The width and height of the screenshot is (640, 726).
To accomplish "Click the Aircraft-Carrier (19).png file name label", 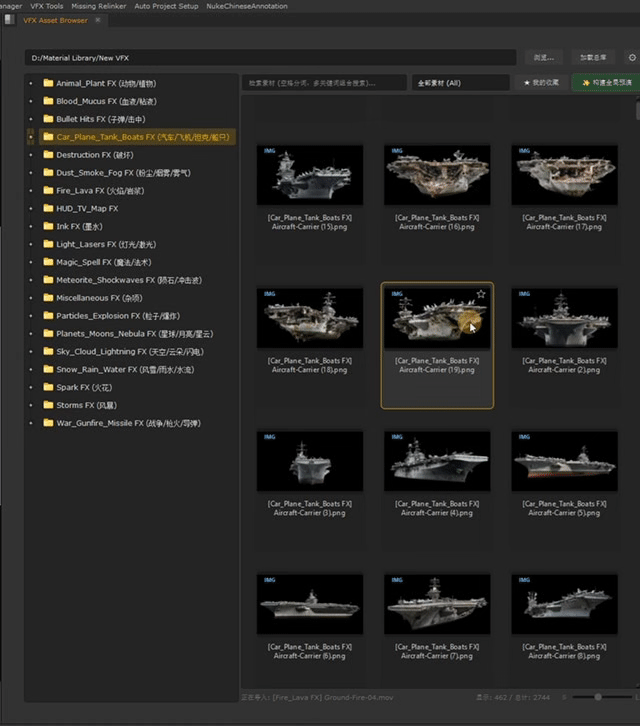I will (x=437, y=365).
